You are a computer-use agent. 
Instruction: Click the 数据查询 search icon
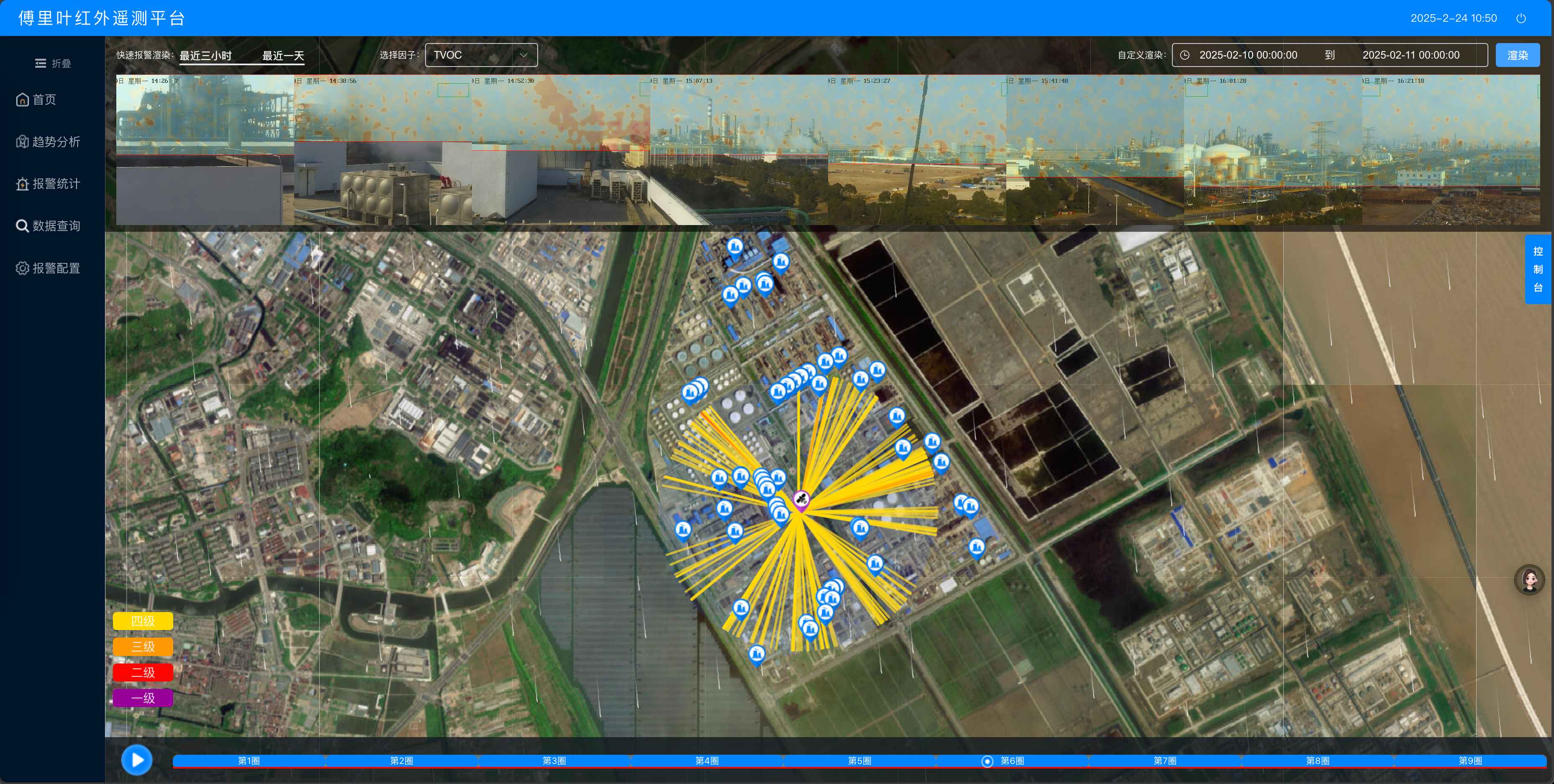coord(22,226)
